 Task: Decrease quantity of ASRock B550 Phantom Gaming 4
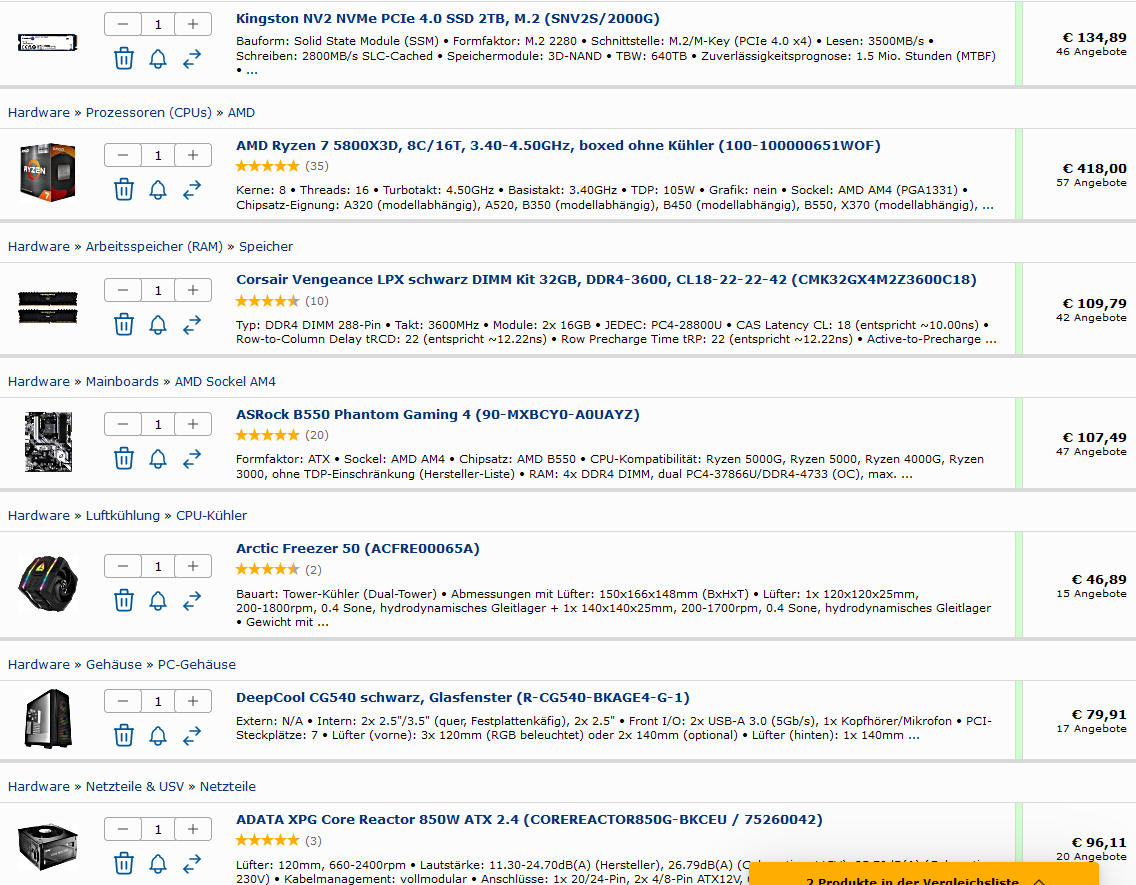[x=122, y=424]
